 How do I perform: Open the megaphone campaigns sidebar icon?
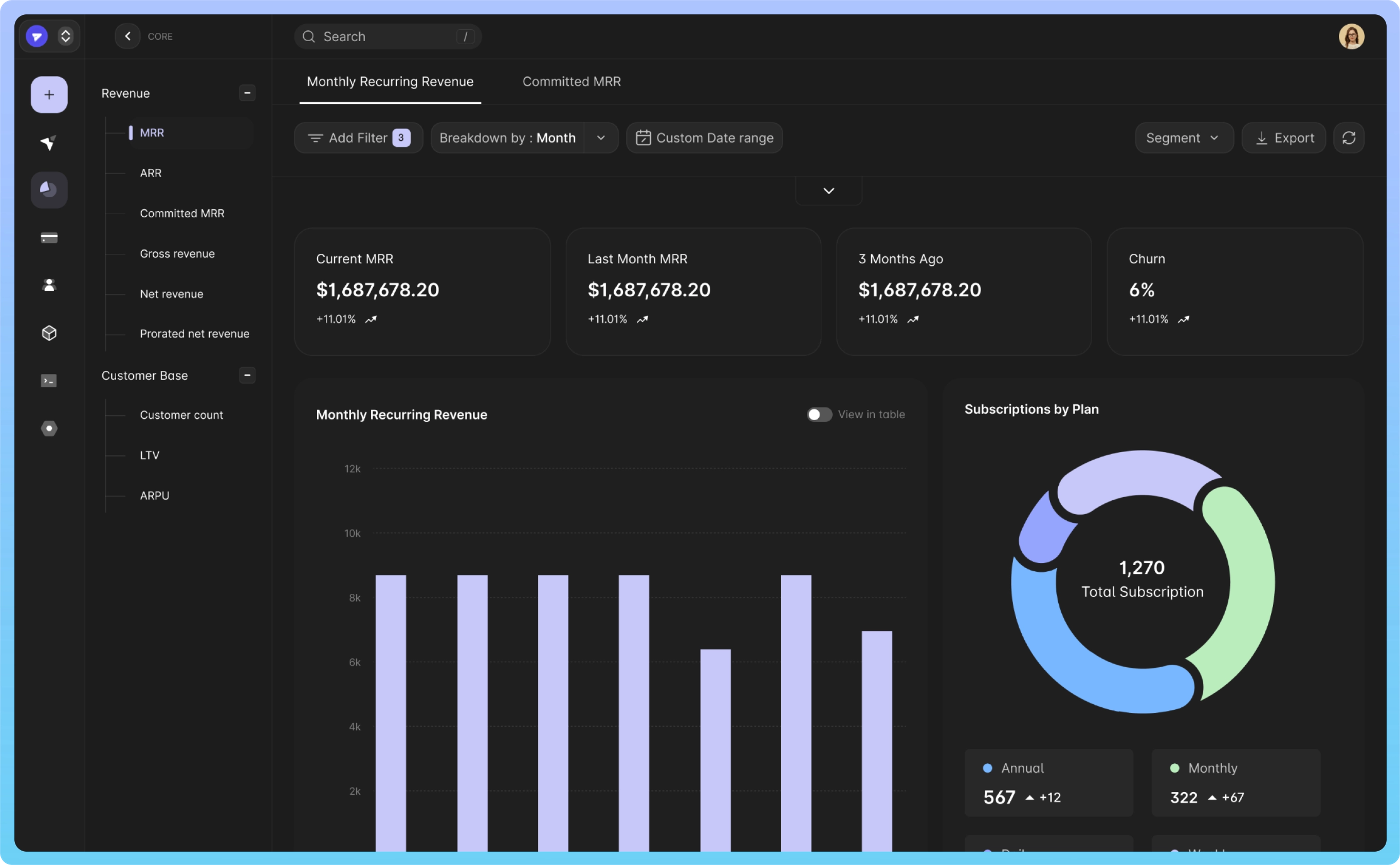coord(49,142)
